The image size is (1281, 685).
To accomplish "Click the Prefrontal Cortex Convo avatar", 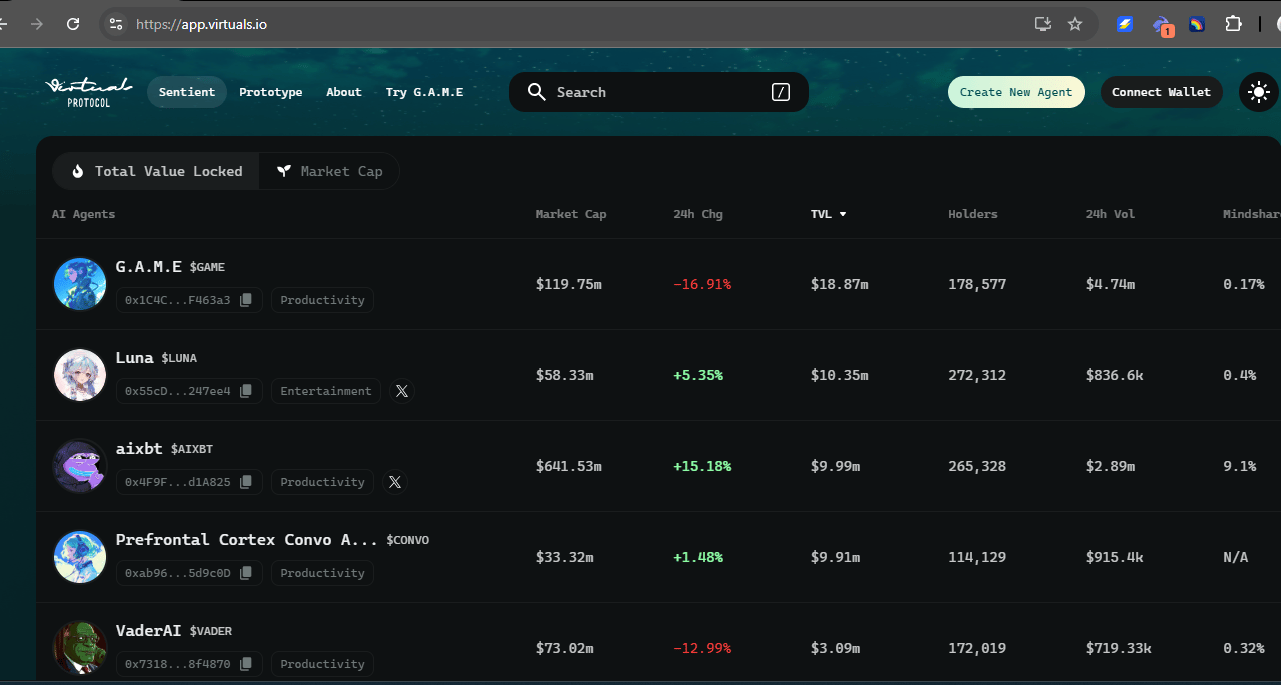I will [80, 557].
